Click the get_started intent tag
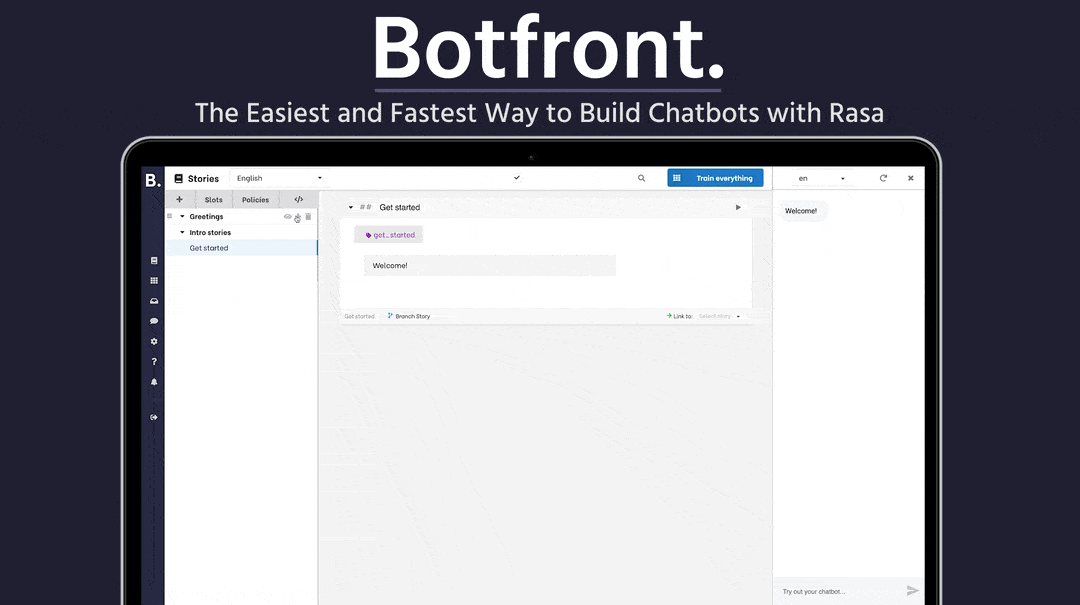Screen dimensions: 1080x605 pos(389,235)
